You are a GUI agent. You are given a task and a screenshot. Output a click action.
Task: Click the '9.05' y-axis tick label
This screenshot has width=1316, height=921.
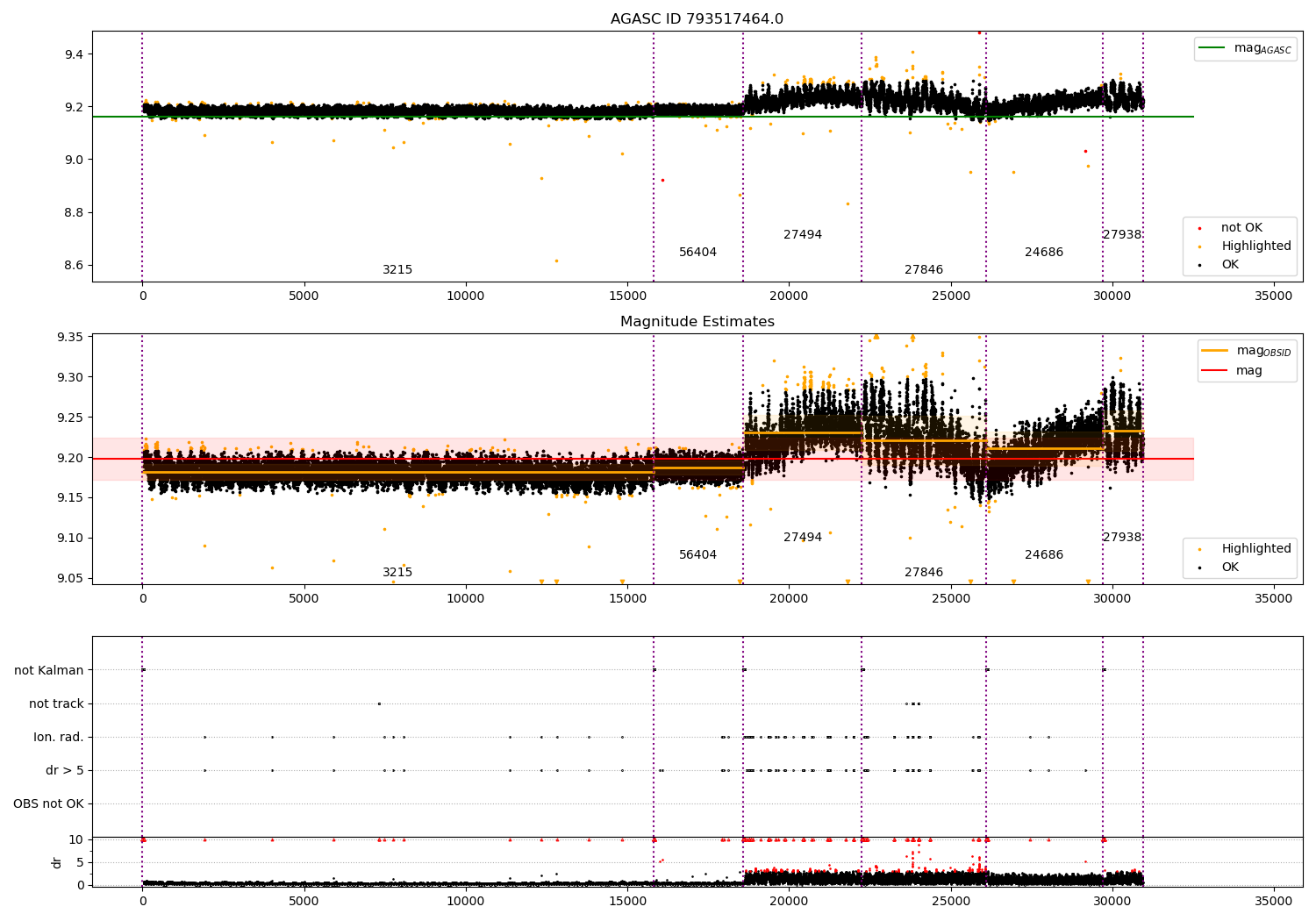click(x=71, y=579)
